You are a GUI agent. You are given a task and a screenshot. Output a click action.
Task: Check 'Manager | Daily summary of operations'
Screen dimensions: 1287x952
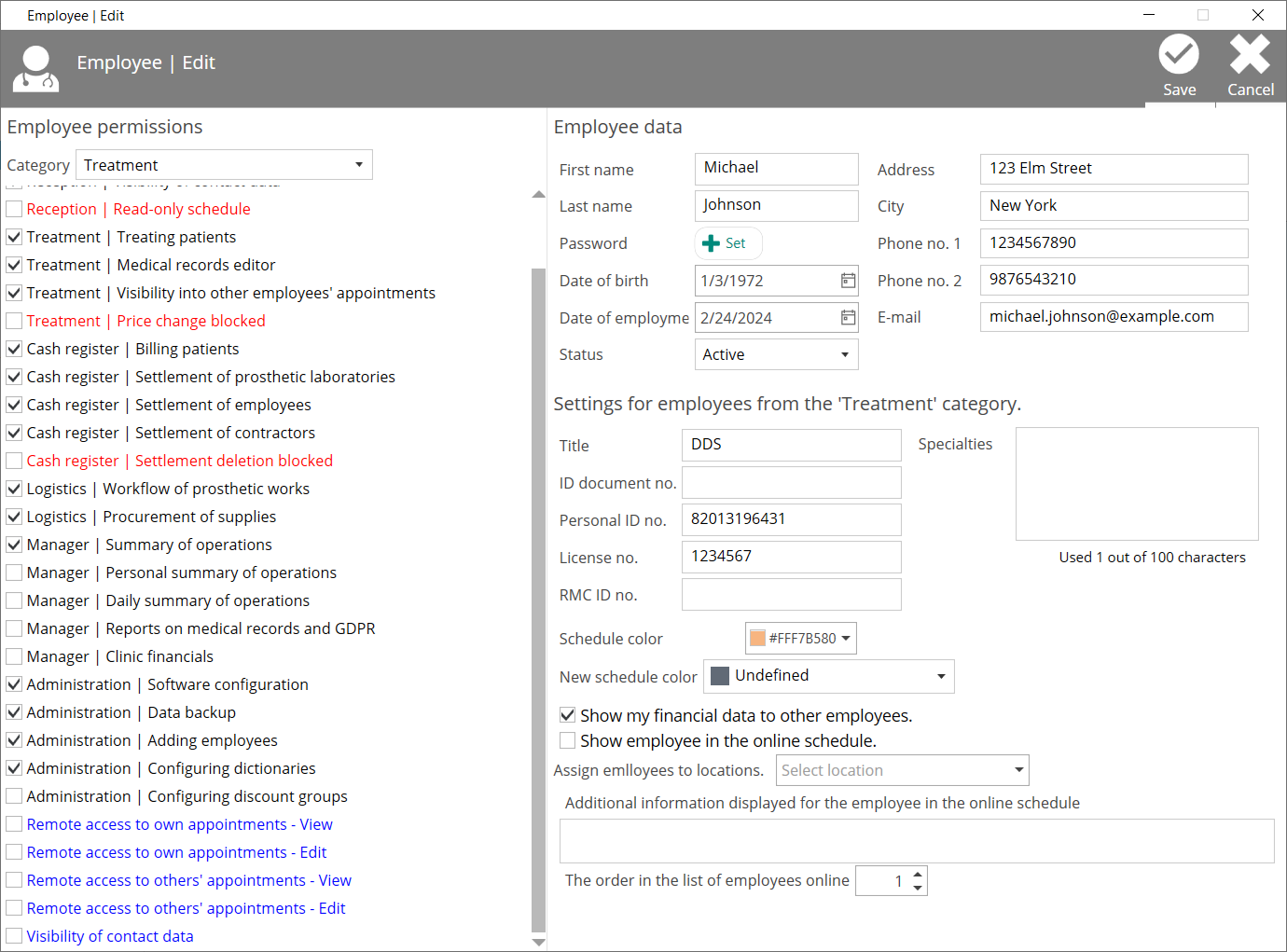tap(14, 600)
